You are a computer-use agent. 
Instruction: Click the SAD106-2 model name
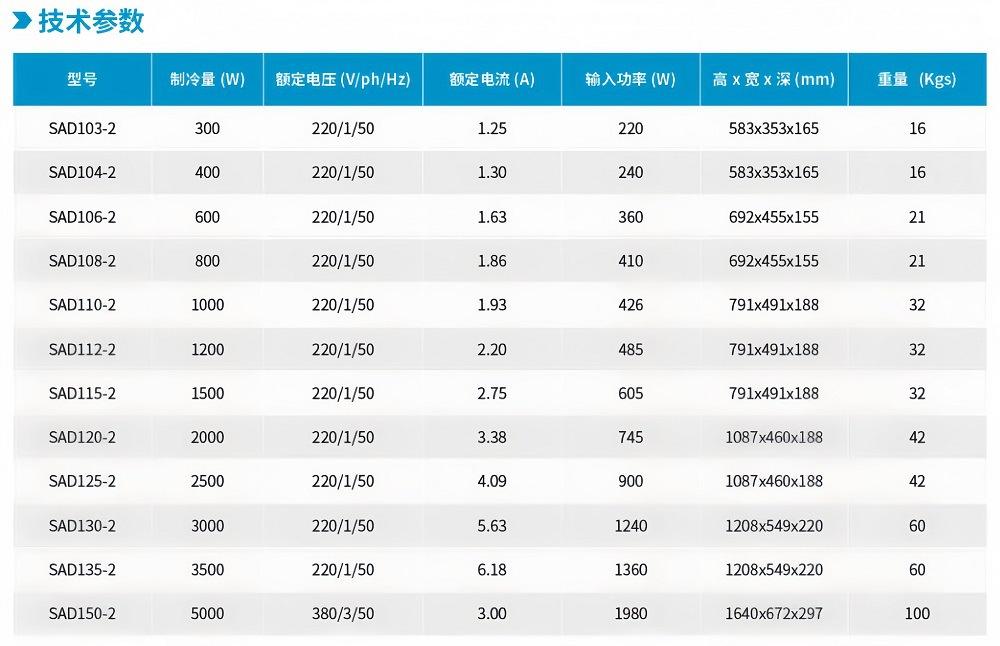(x=82, y=217)
